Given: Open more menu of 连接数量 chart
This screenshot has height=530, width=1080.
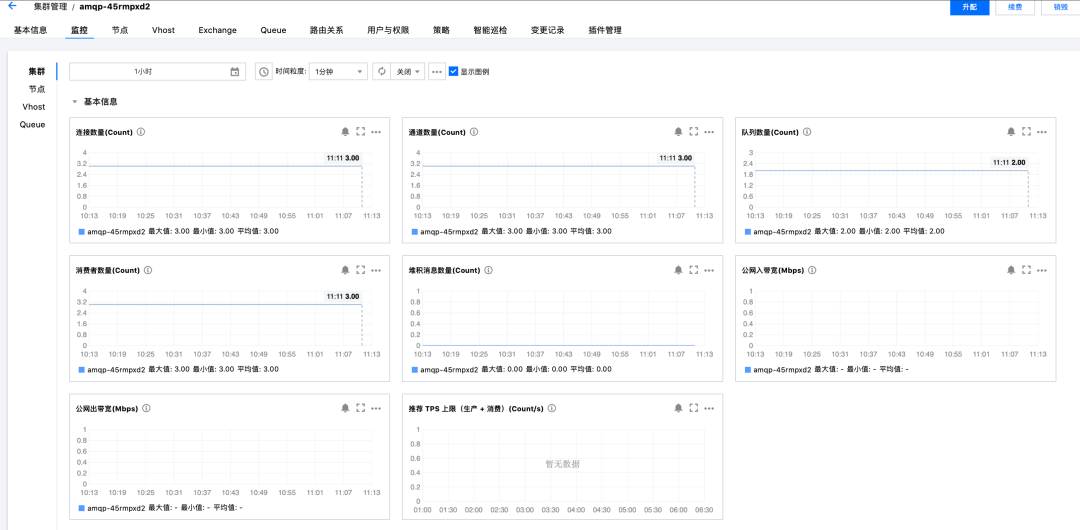Looking at the screenshot, I should click(376, 132).
